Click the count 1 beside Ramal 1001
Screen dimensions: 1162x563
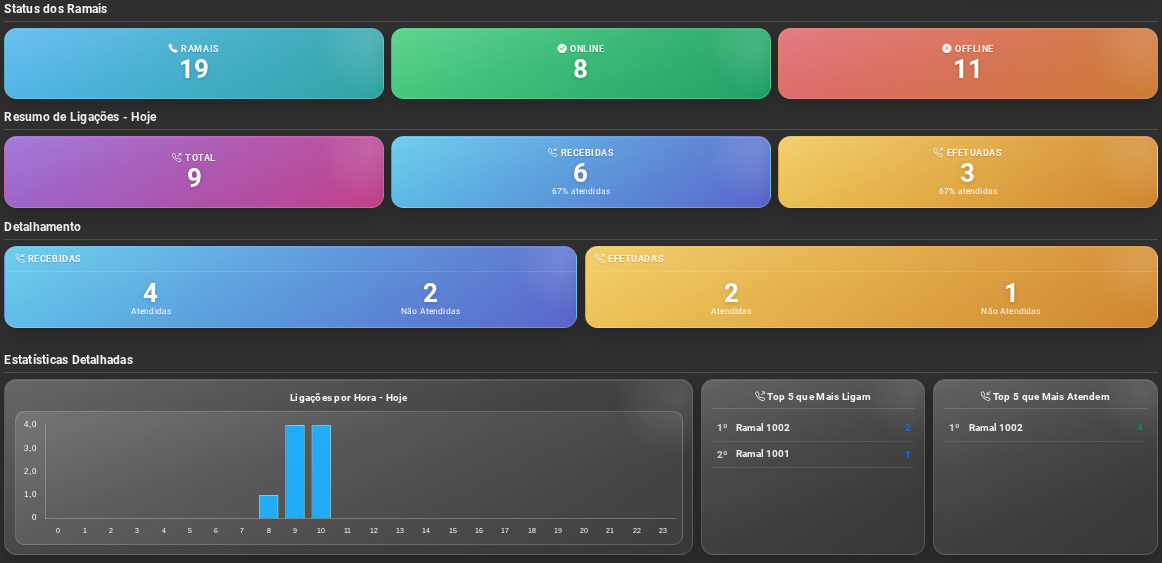[907, 455]
